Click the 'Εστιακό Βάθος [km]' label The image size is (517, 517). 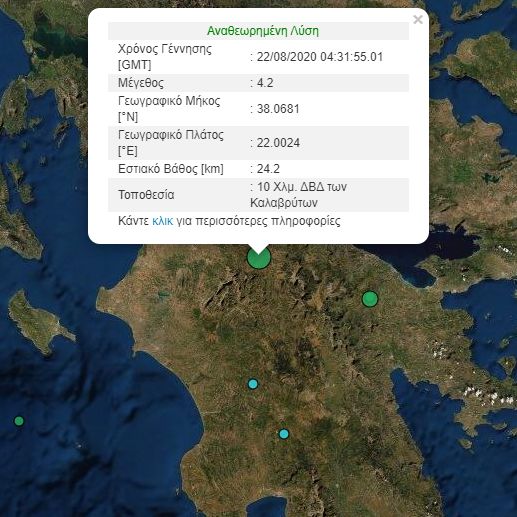[x=171, y=169]
